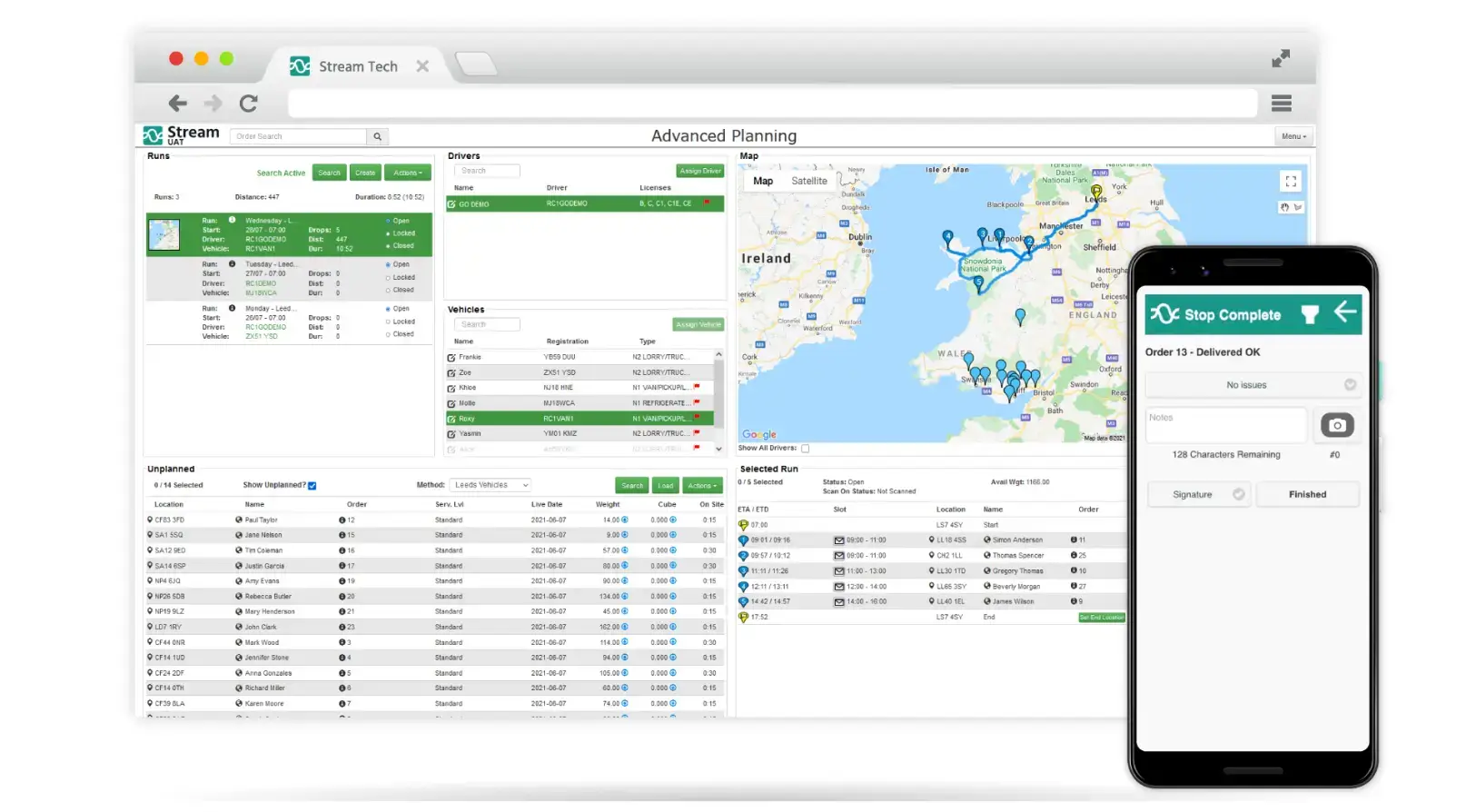Click the filter funnel icon on phone
The image size is (1476, 812).
point(1310,314)
